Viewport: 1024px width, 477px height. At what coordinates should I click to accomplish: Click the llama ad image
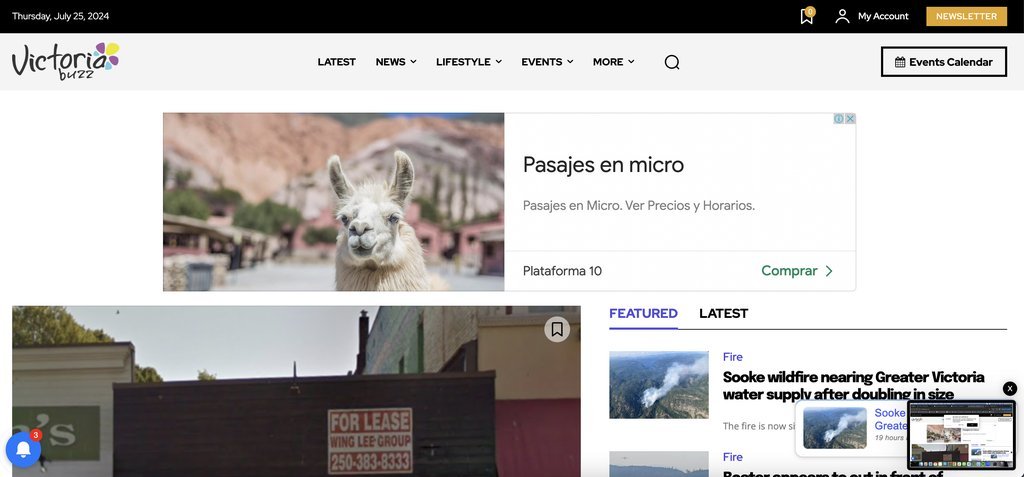334,202
